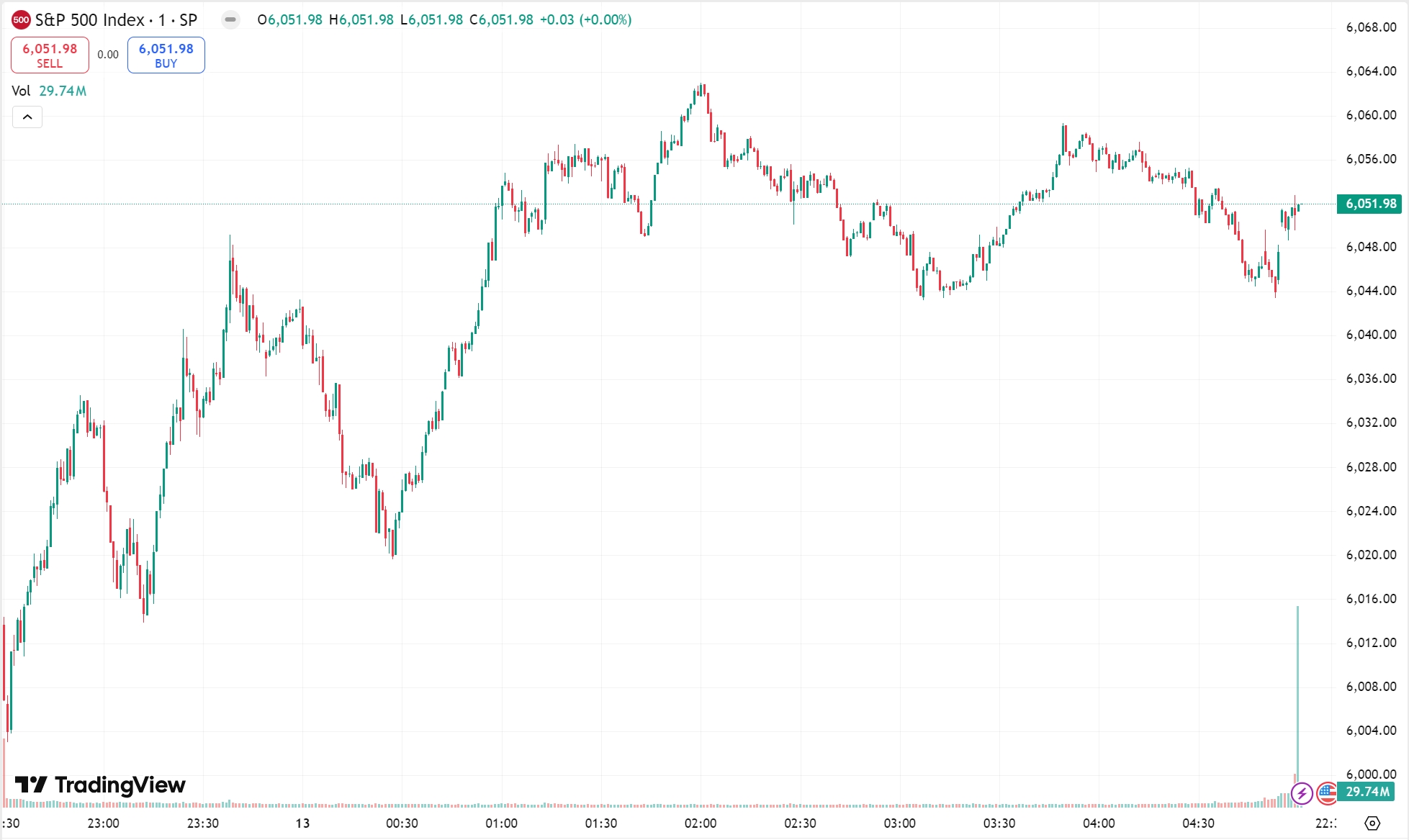Click the 6,060.00 value on the price scale
1409x840 pixels.
tap(1370, 114)
